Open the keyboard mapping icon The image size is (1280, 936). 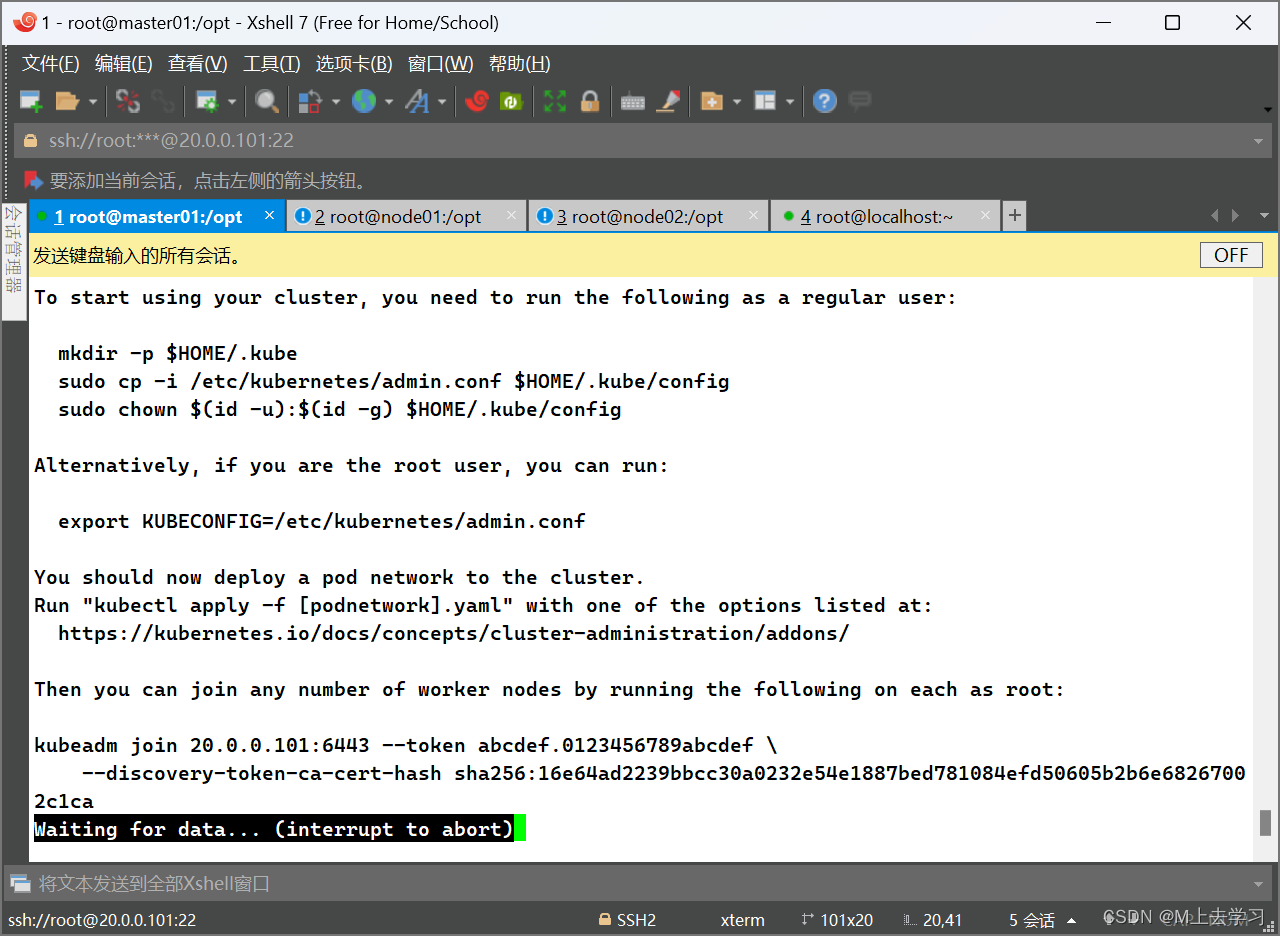click(x=633, y=101)
